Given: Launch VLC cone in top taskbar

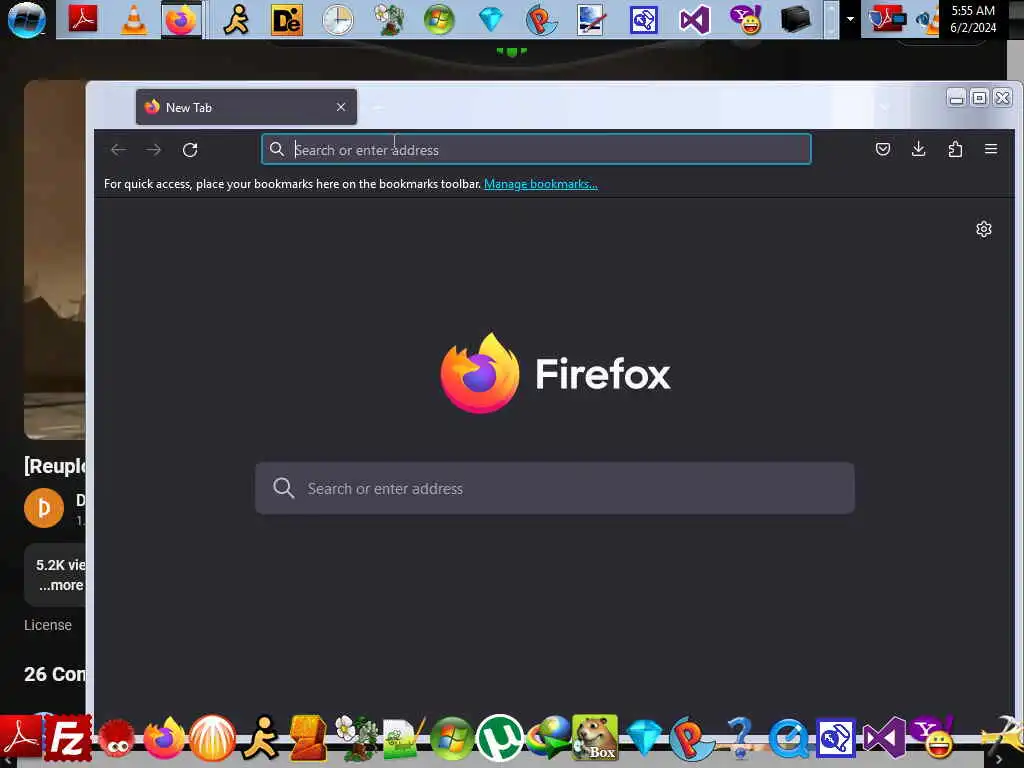Looking at the screenshot, I should tap(134, 20).
